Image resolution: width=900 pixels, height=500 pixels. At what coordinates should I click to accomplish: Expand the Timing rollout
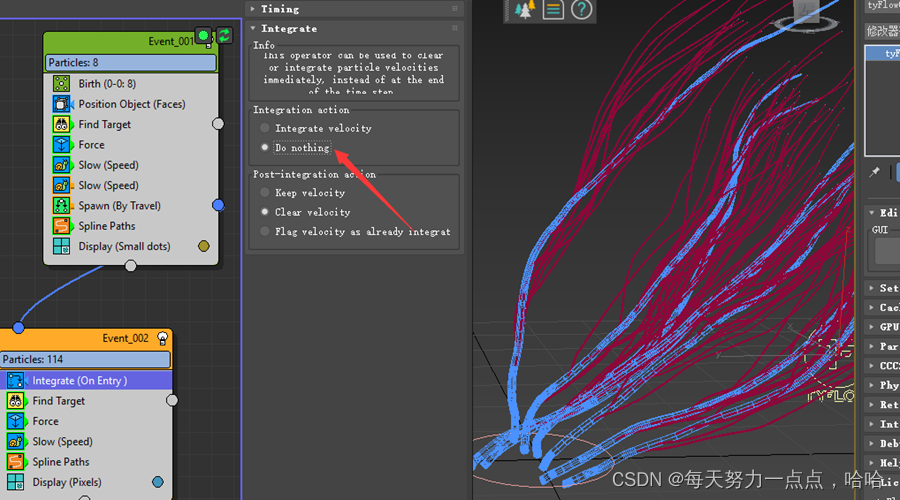253,9
